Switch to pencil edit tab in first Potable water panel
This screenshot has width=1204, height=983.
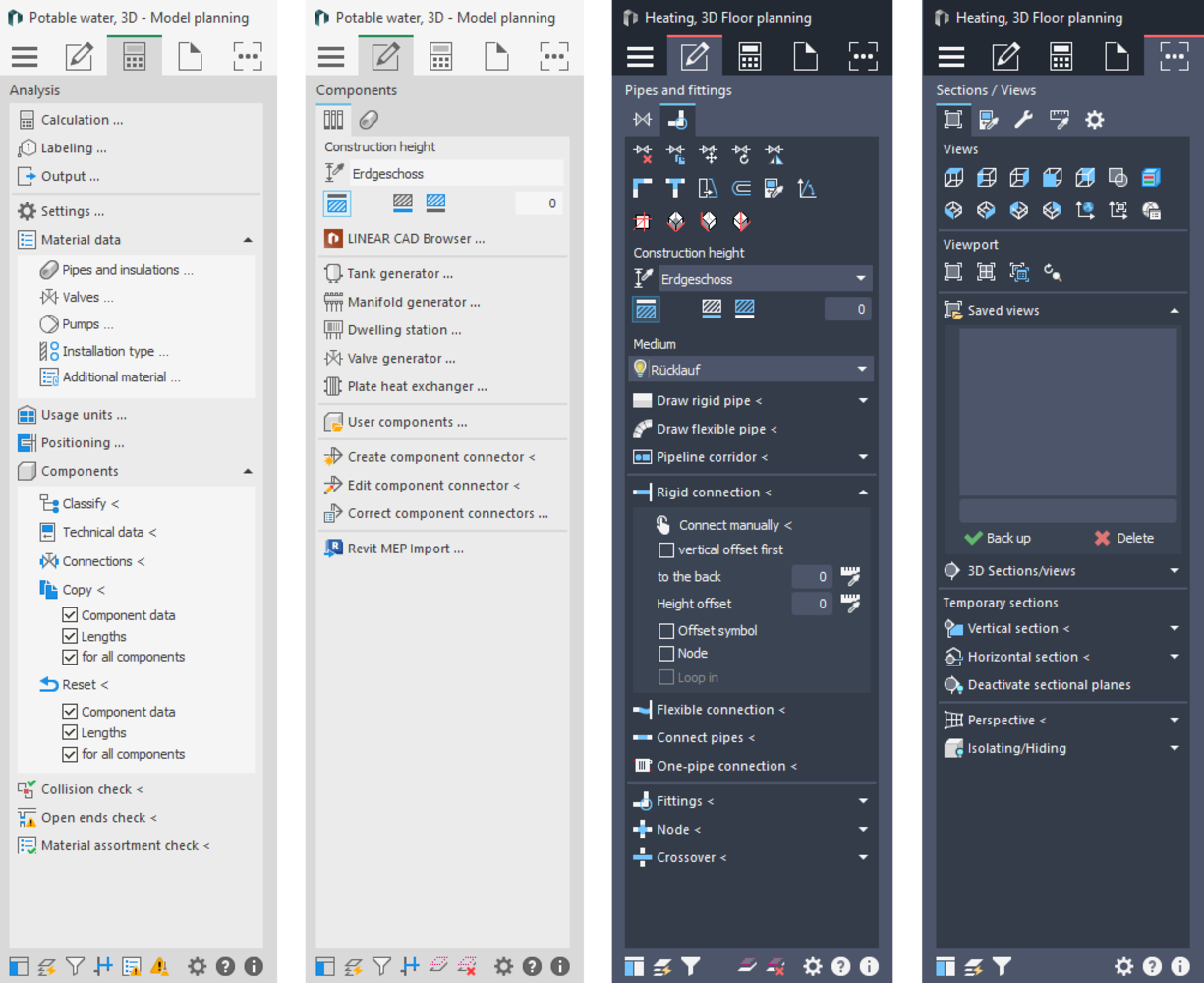[x=79, y=57]
